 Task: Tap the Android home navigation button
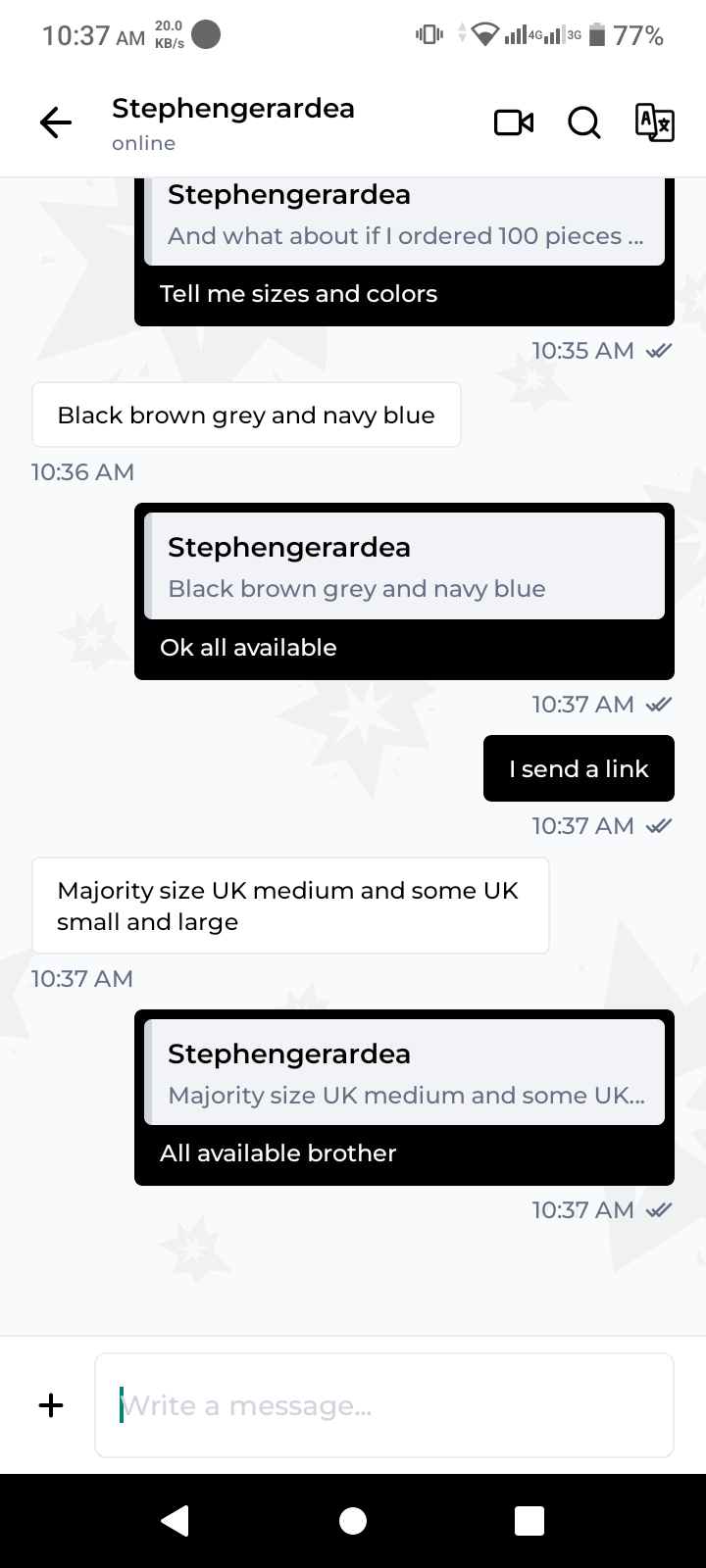coord(353,1520)
